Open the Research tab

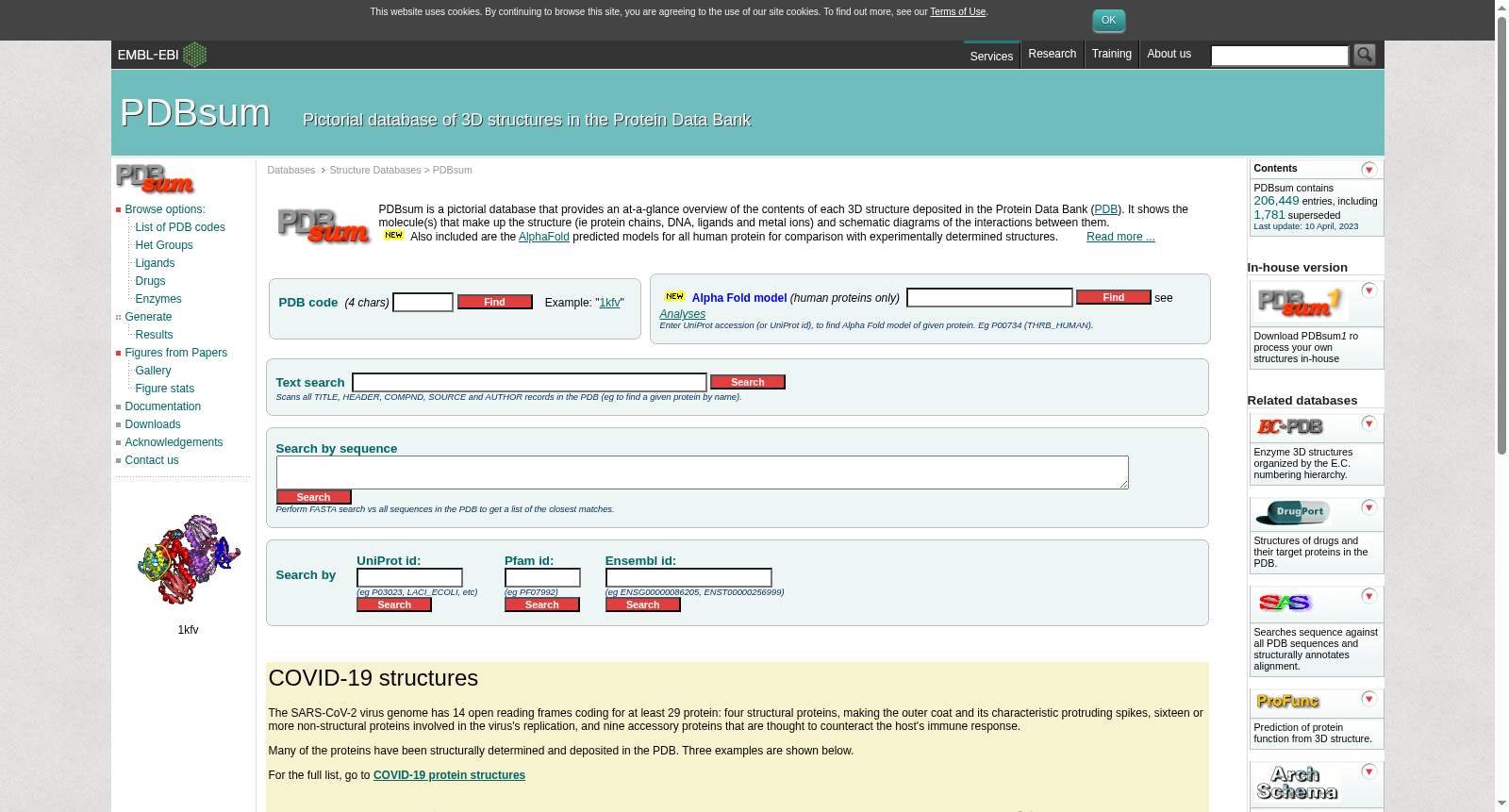(1052, 54)
